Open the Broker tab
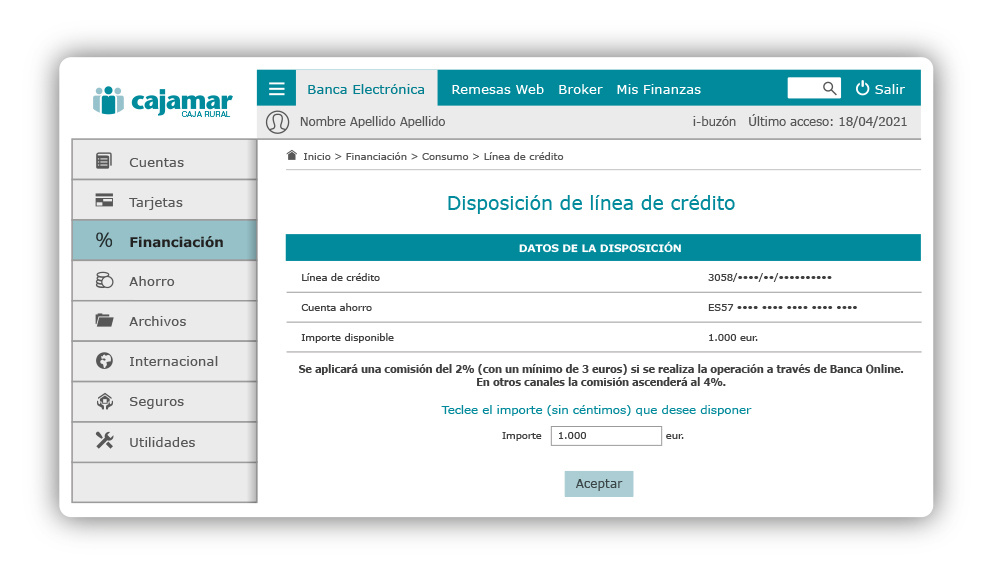The height and width of the screenshot is (585, 992). pyautogui.click(x=580, y=89)
